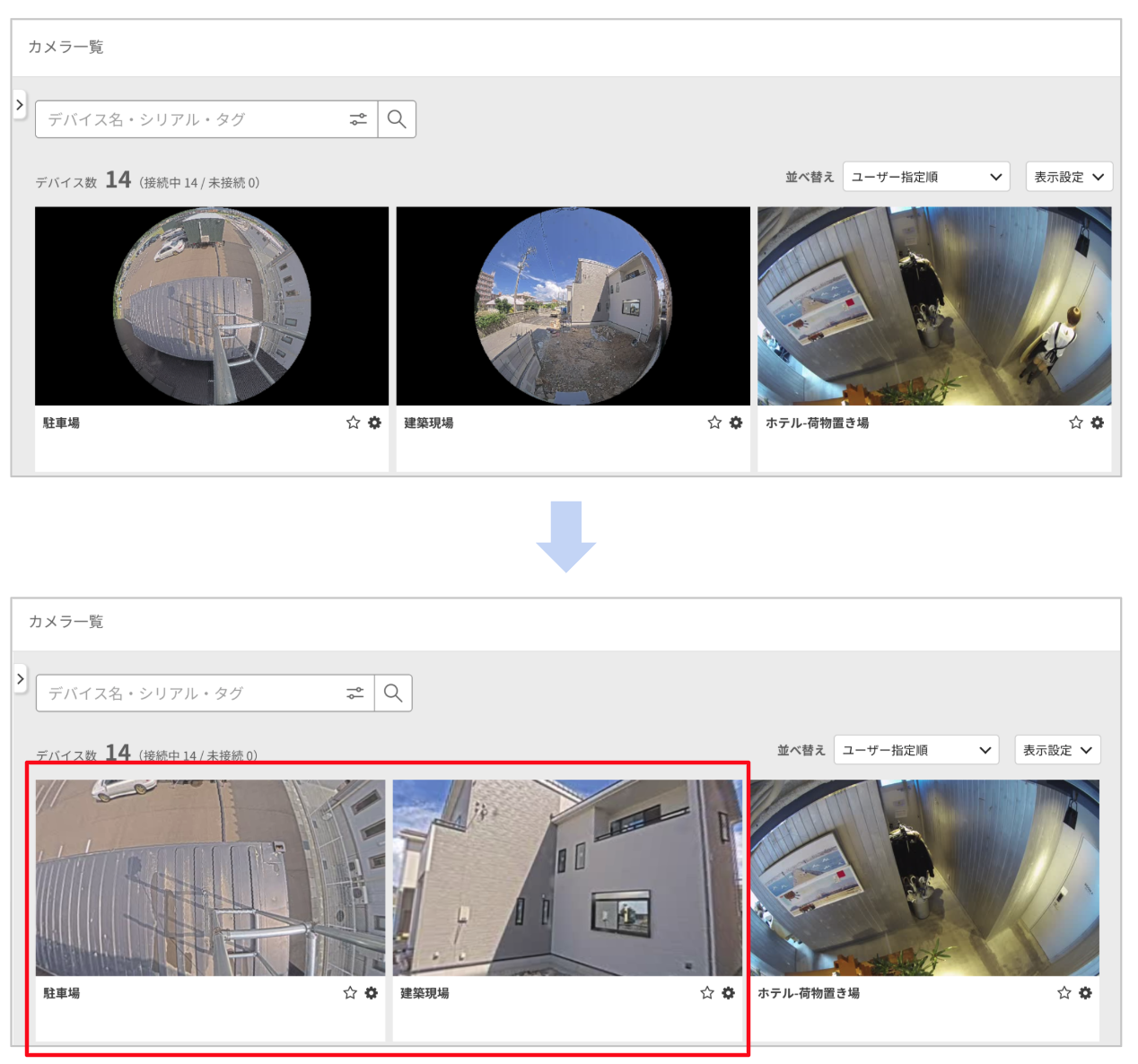
Task: Open gear settings of lower ホテル-荷物置き場 camera
Action: [x=1086, y=993]
